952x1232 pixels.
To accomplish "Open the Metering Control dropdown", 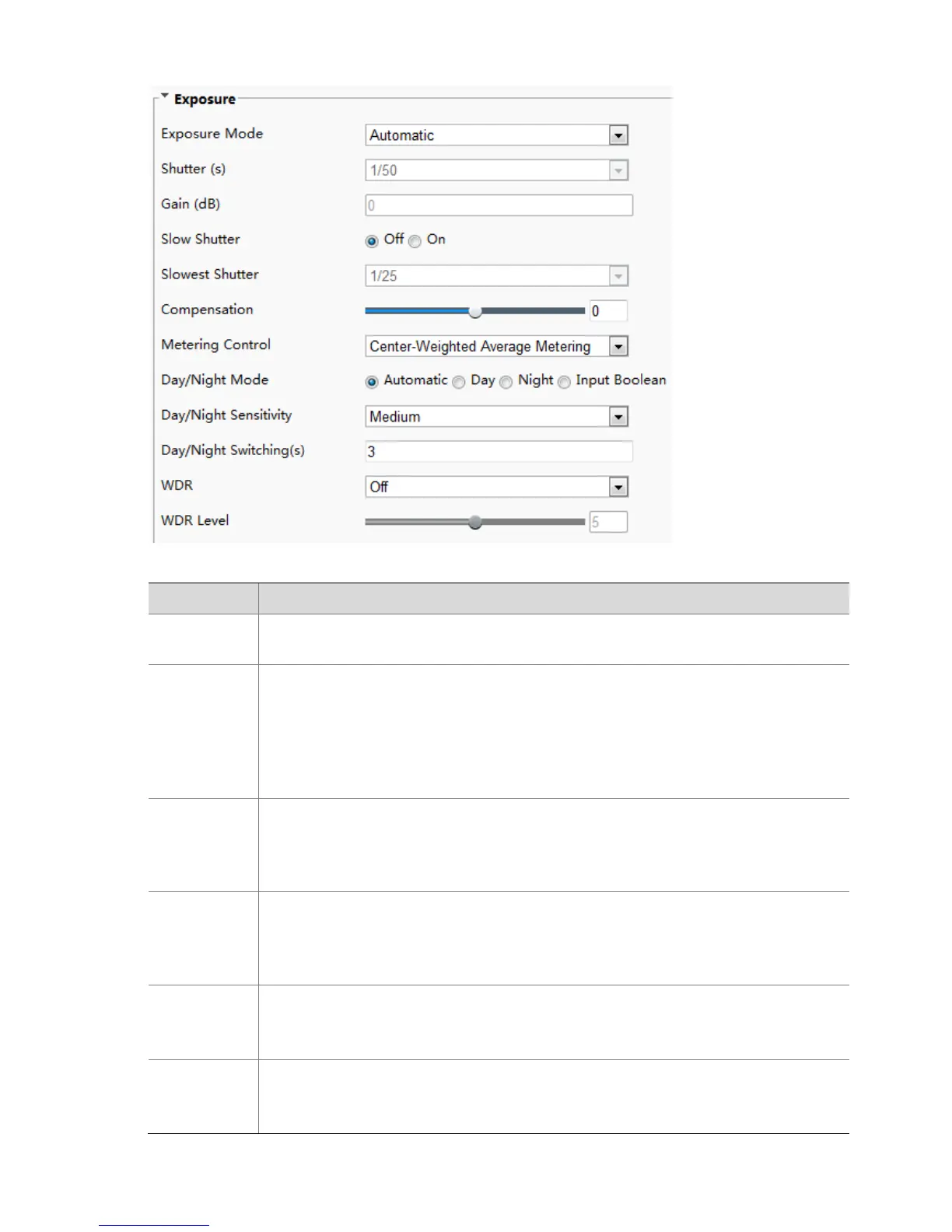I will click(x=496, y=346).
